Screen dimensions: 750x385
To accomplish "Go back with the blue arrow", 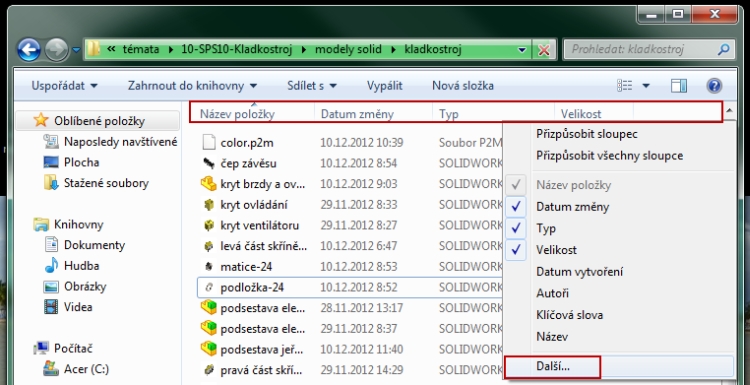I will 29,50.
